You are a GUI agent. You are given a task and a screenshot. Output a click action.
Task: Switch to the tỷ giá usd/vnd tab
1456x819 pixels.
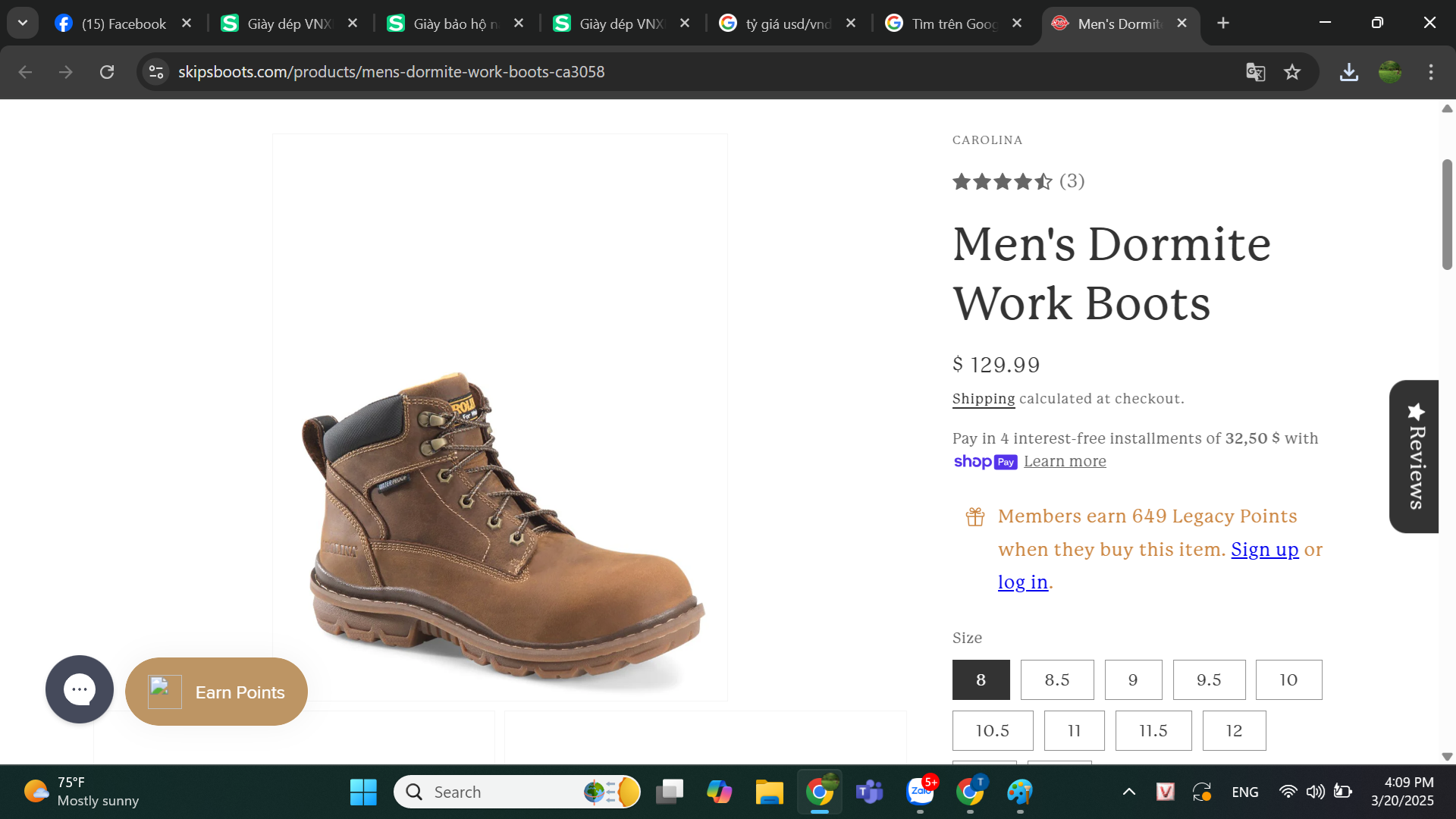pyautogui.click(x=775, y=24)
